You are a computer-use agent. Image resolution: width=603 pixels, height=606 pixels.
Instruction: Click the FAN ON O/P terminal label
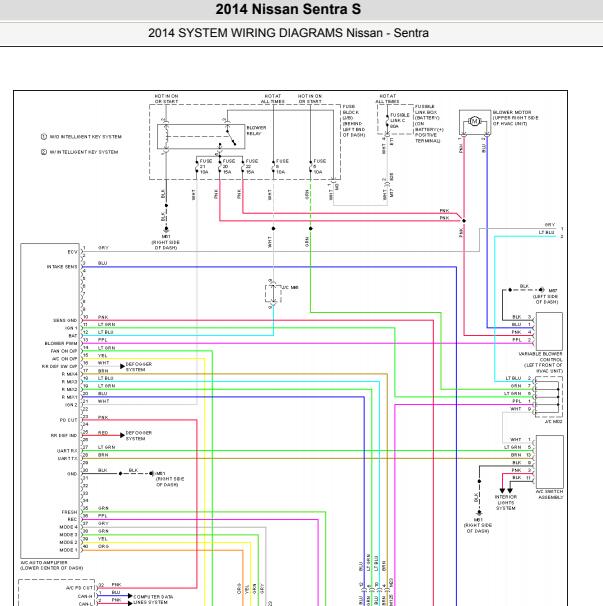point(64,351)
